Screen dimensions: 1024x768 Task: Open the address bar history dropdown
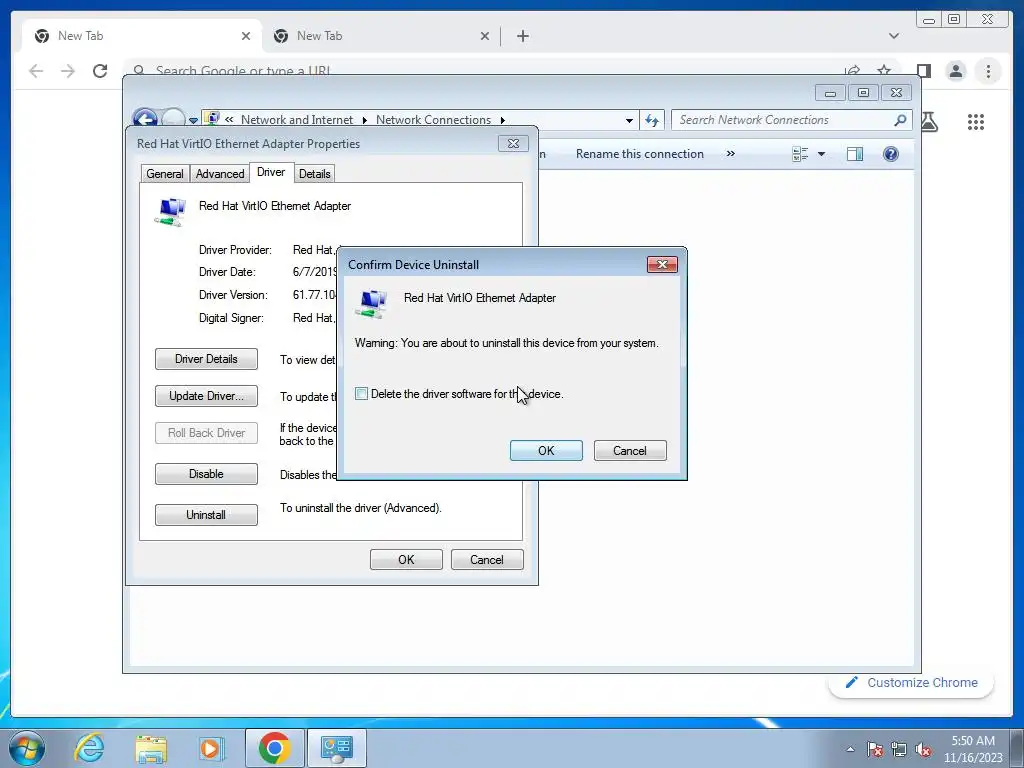click(x=629, y=120)
